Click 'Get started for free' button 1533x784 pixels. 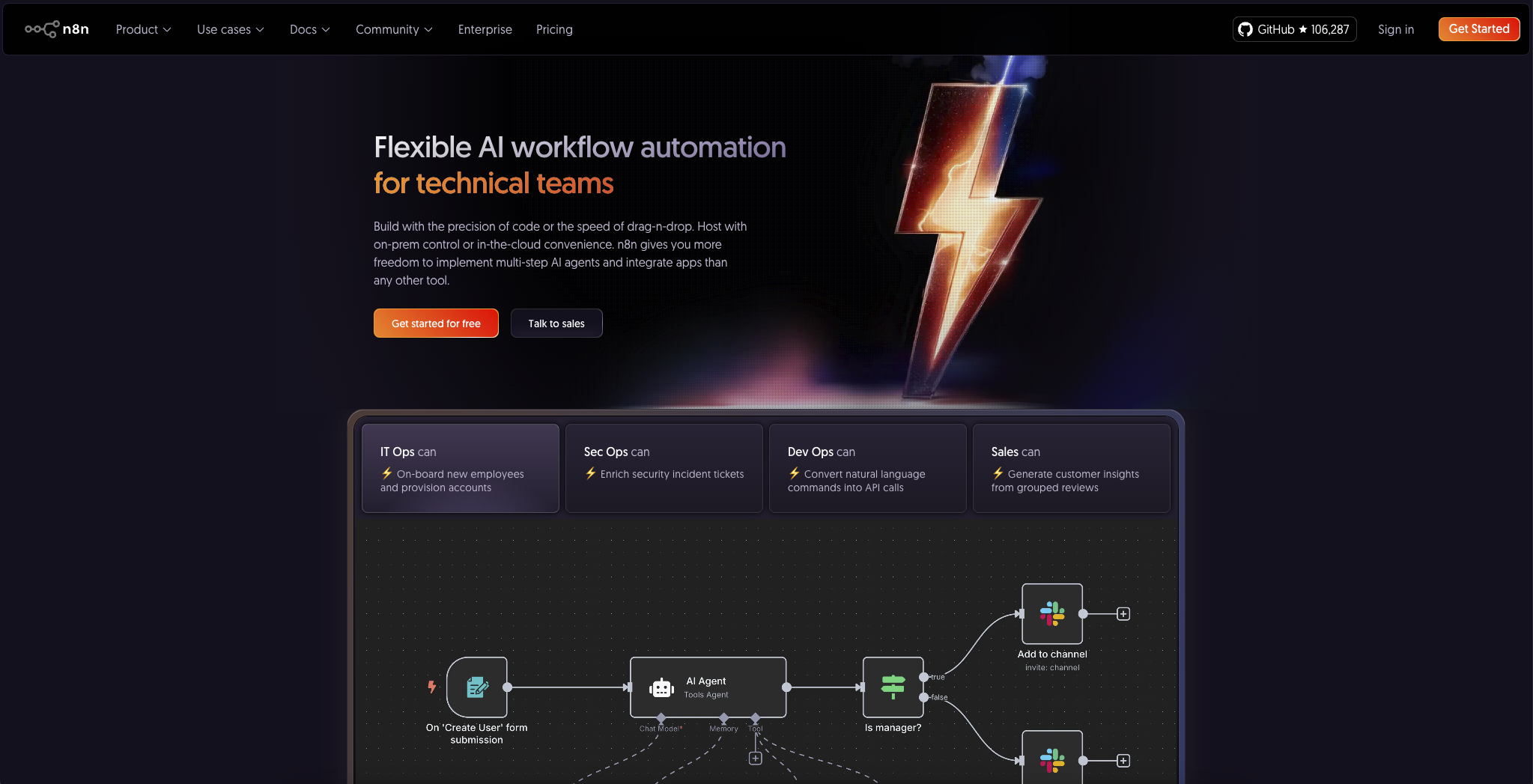click(x=436, y=323)
